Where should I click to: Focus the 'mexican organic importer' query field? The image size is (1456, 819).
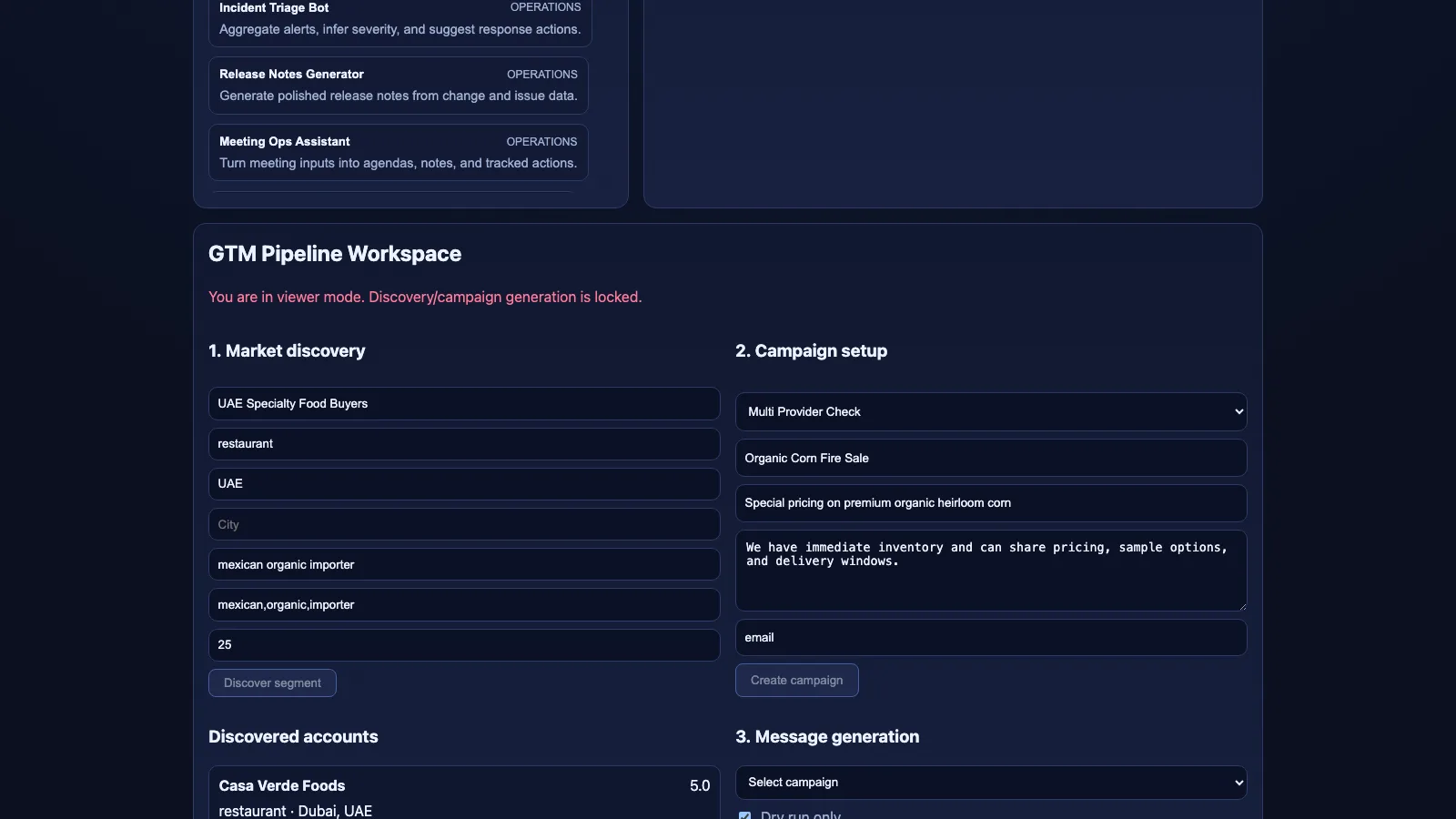click(x=463, y=565)
